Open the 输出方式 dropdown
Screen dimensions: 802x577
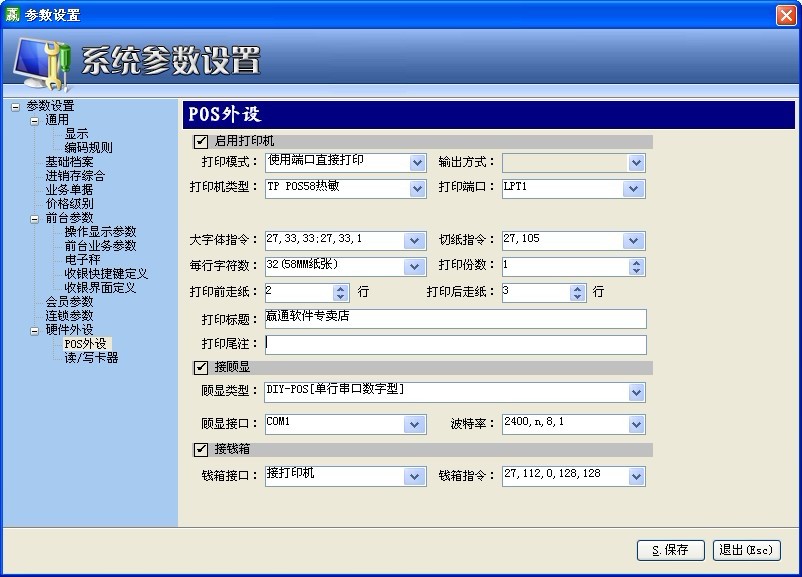(636, 163)
